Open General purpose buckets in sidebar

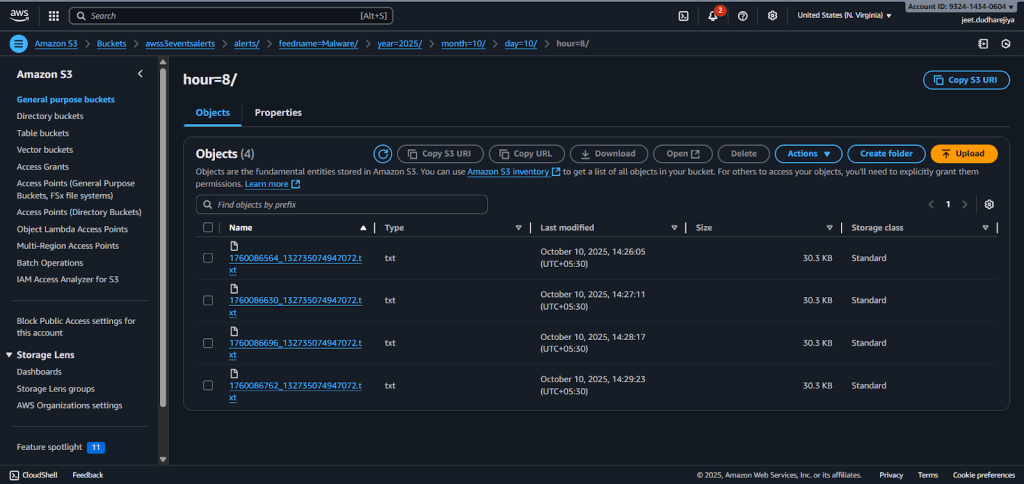point(65,99)
